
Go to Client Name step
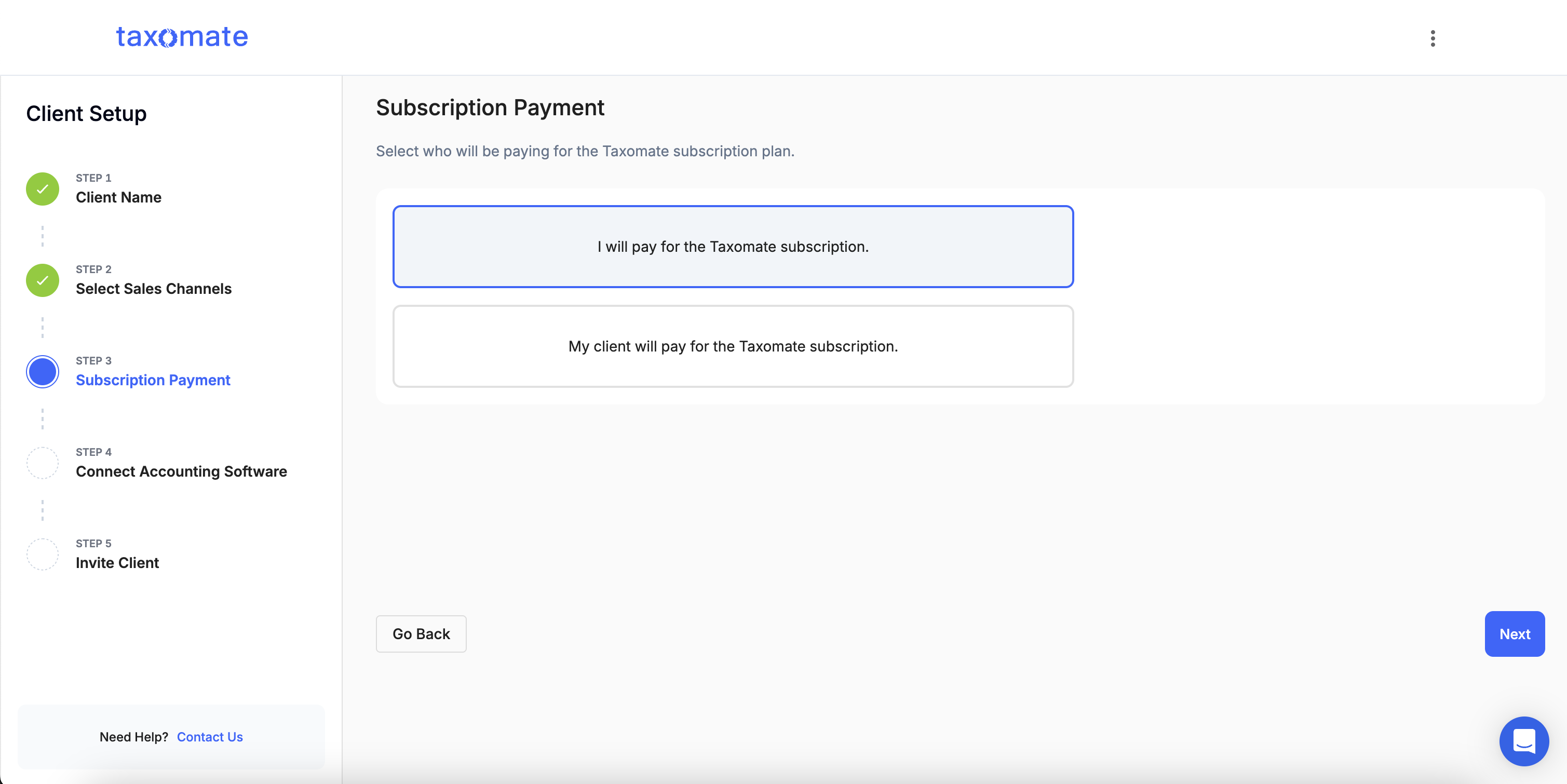118,197
